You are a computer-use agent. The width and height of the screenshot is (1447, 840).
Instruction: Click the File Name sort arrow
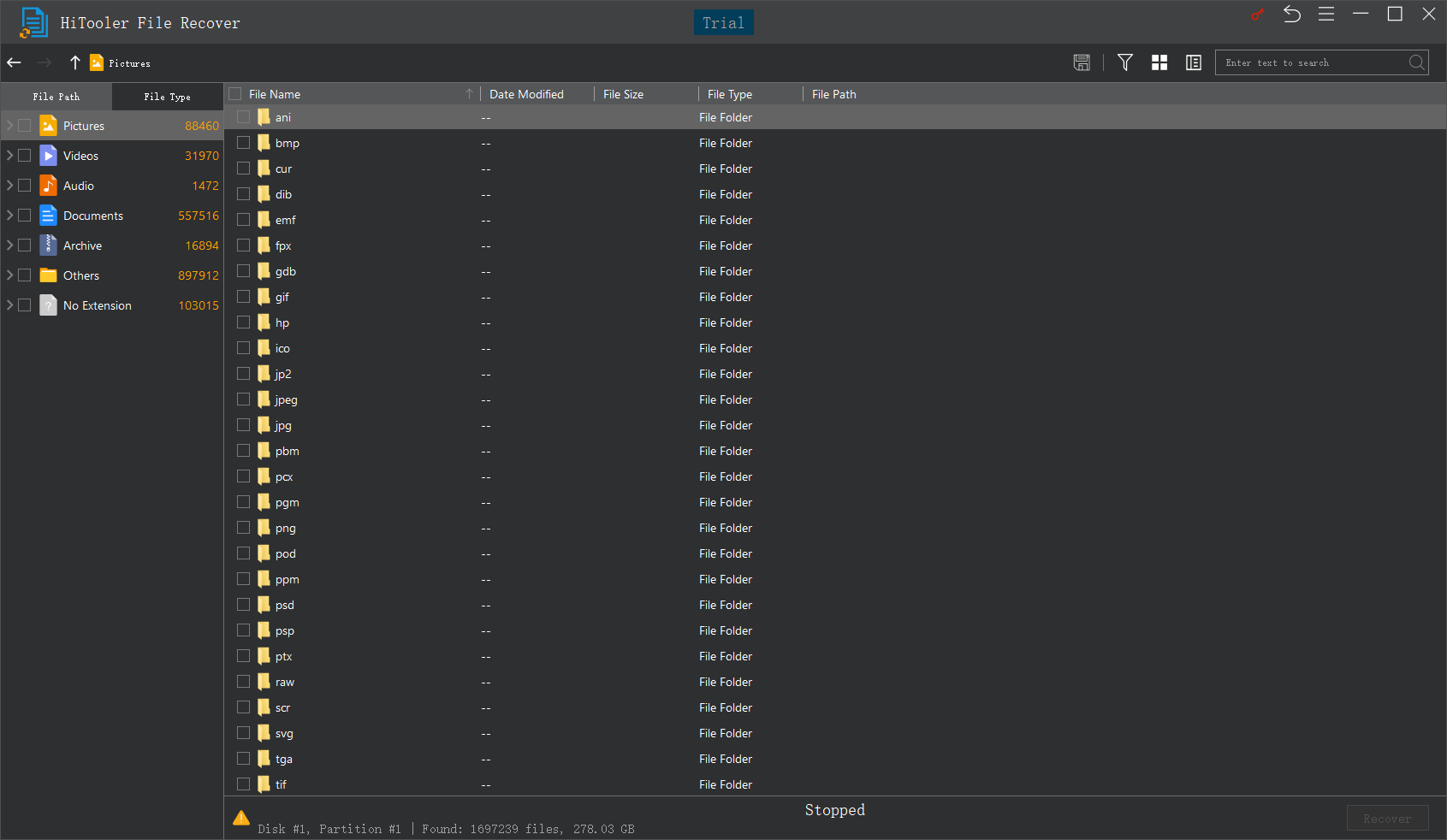469,93
